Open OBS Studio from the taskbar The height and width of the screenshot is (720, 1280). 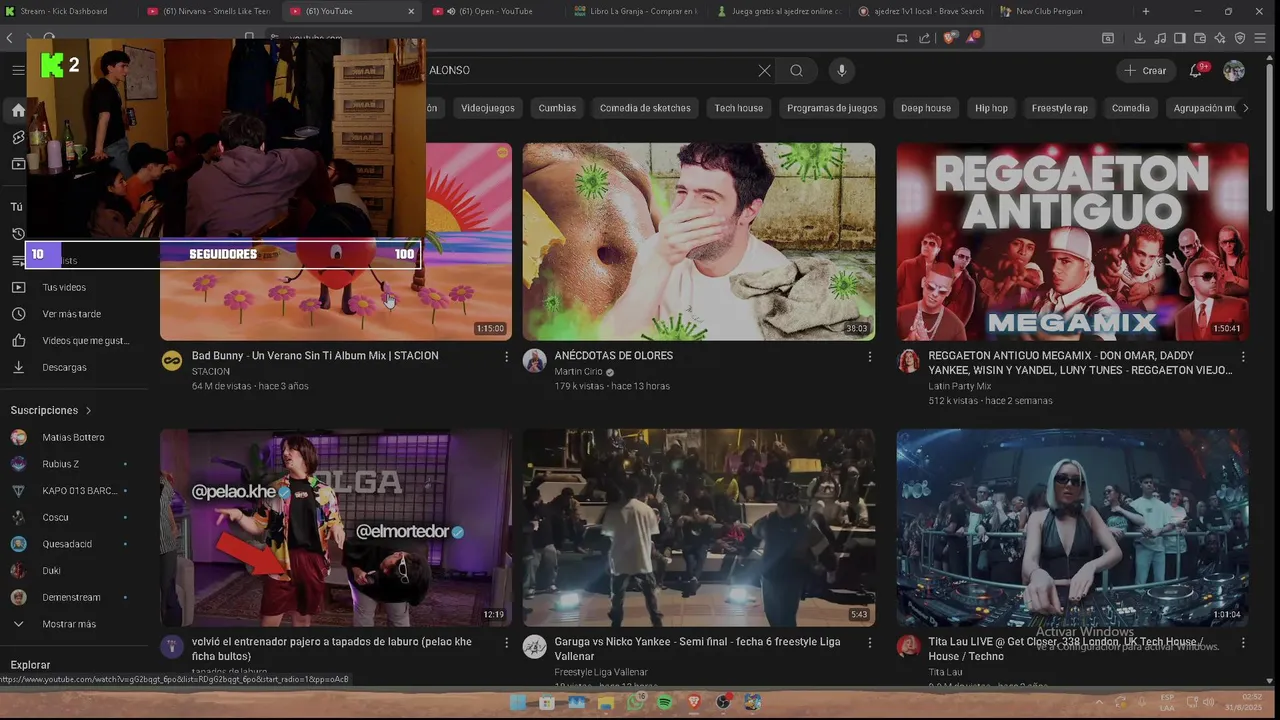pyautogui.click(x=723, y=703)
